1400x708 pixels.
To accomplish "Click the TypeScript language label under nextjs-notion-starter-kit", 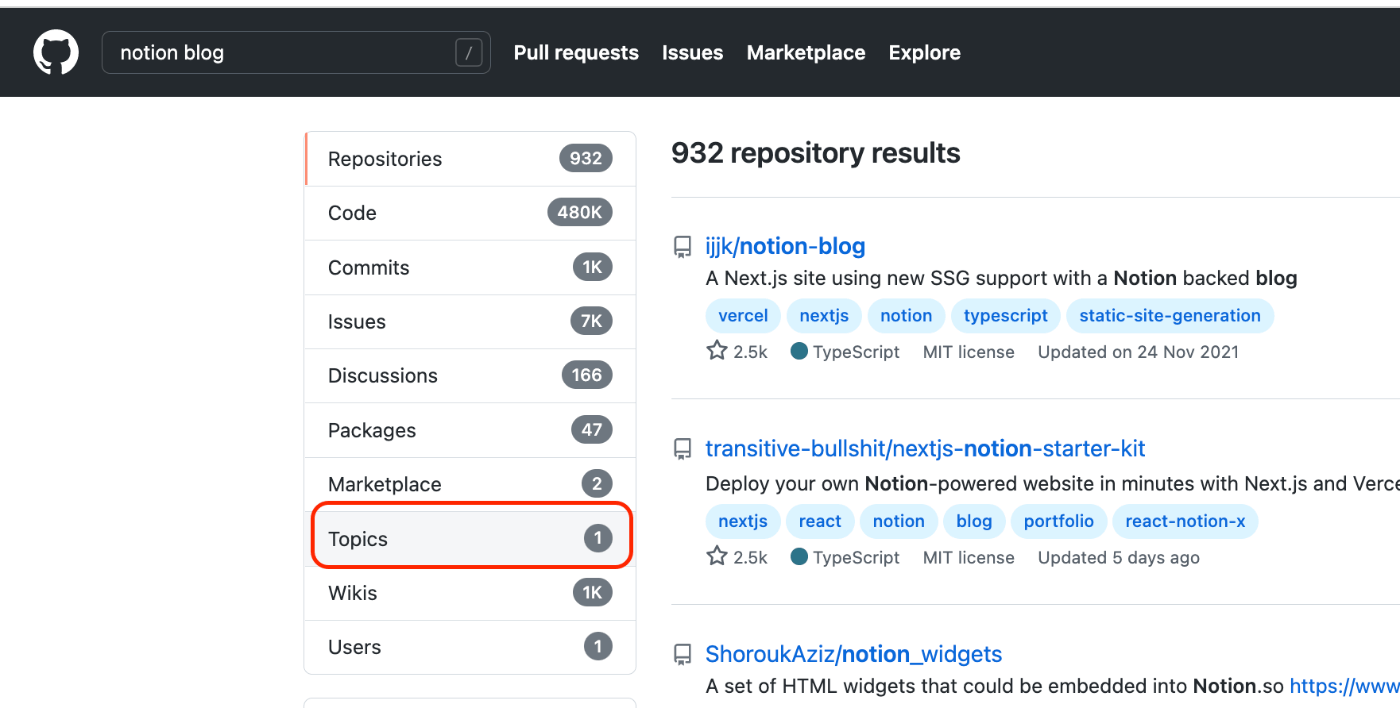I will [x=856, y=557].
